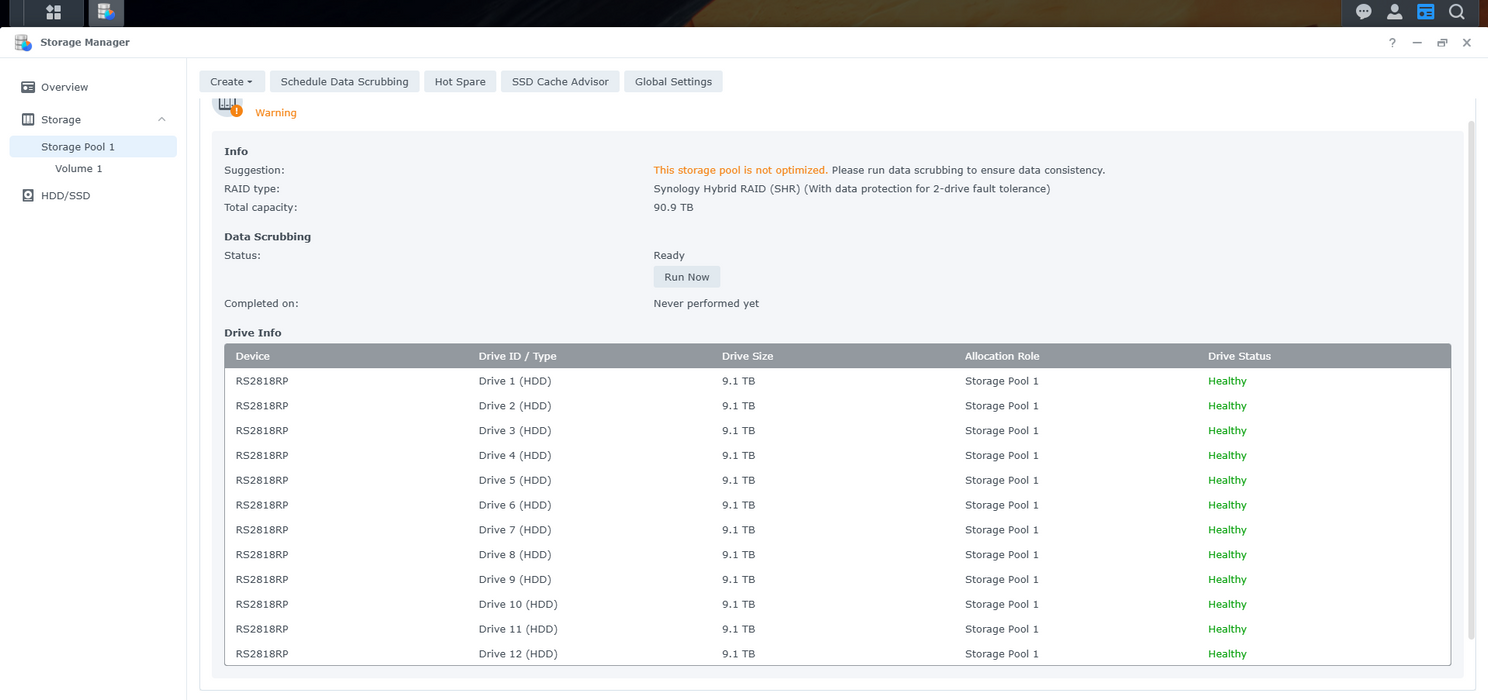
Task: Open Global Settings
Action: click(674, 82)
